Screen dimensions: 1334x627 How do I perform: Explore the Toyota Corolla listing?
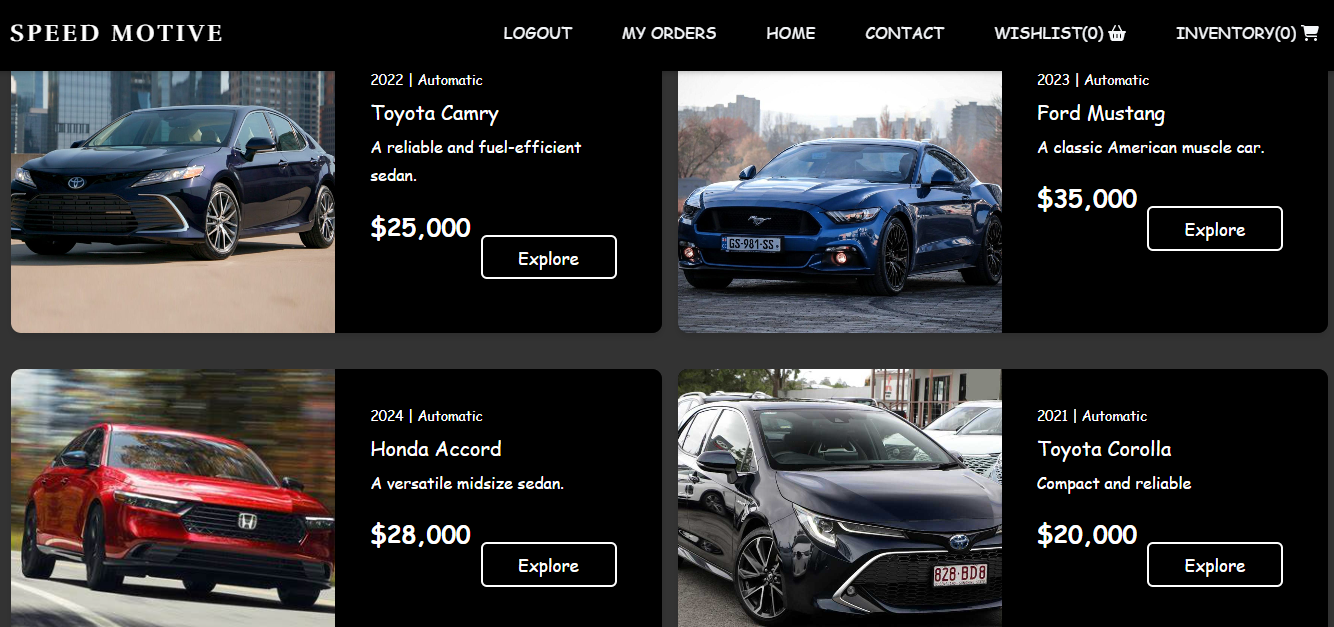tap(1215, 564)
